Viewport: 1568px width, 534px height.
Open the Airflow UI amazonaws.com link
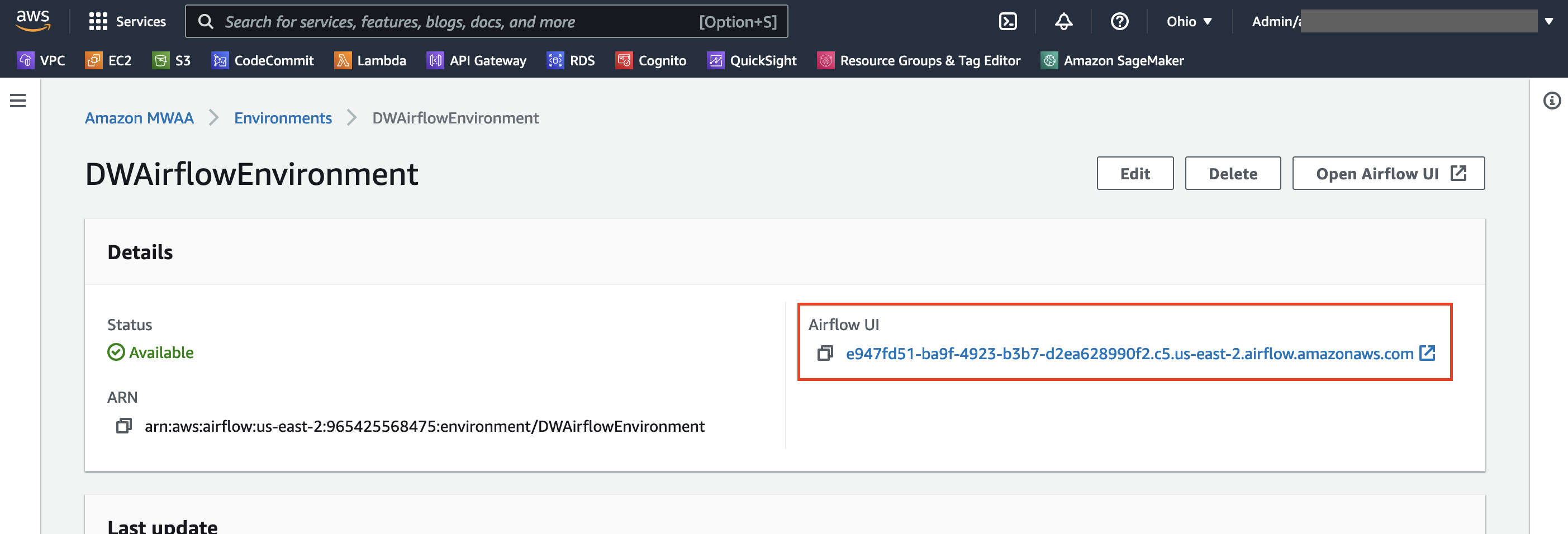pyautogui.click(x=1129, y=354)
